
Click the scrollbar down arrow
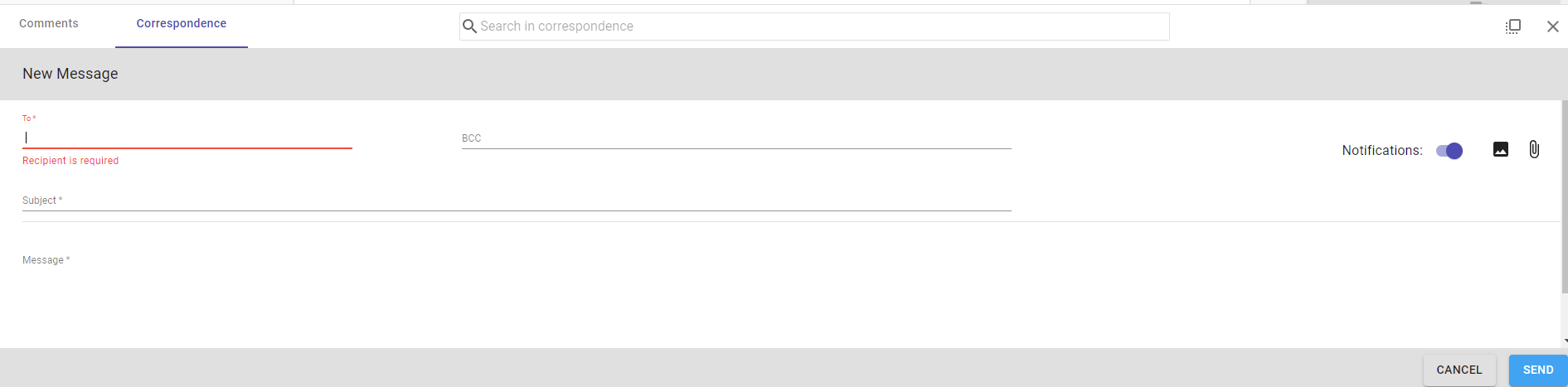1565,341
